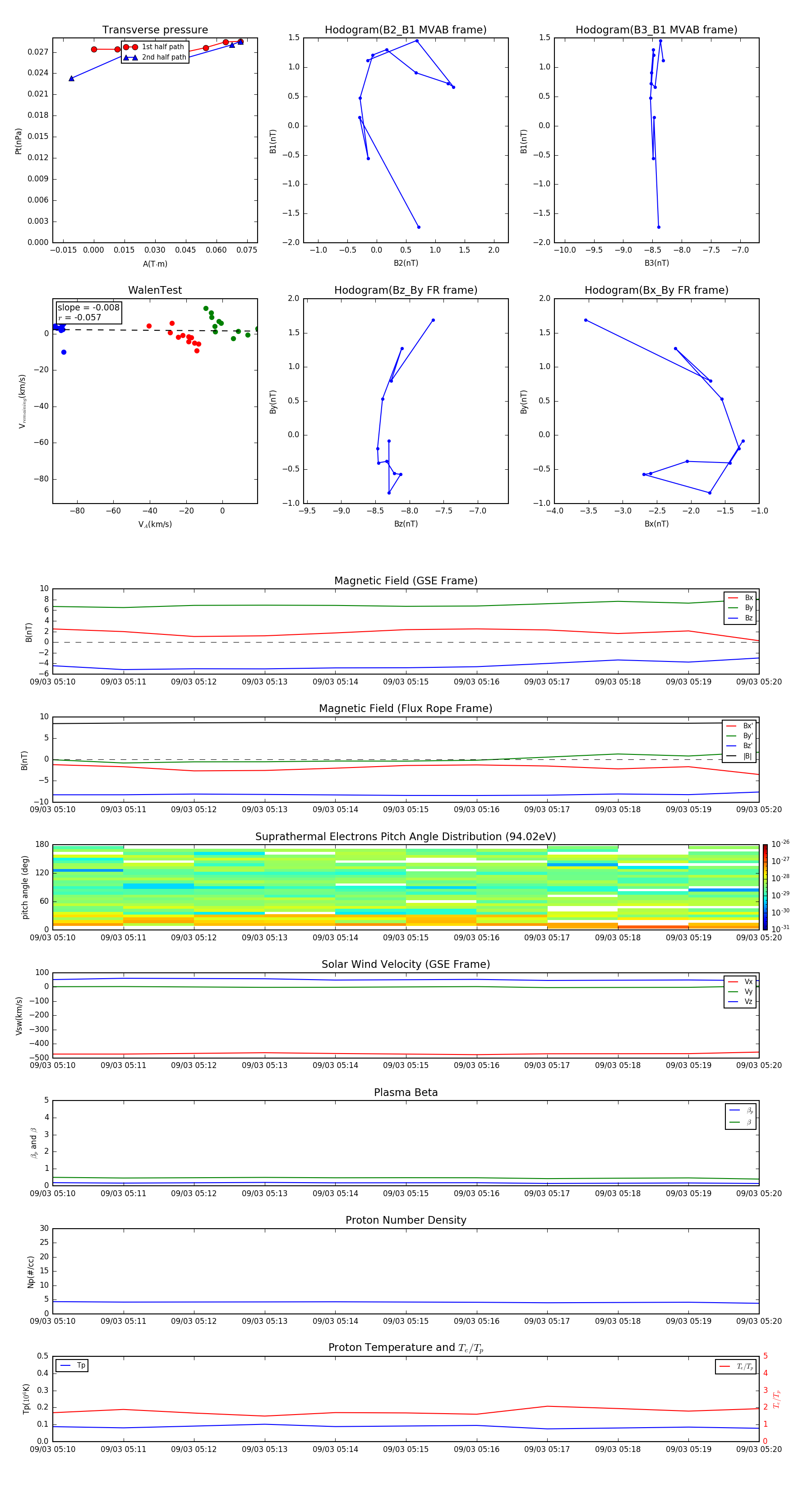Screen dimensions: 812x1489
Task: Click '09/03 05:15' tick under GSE magnetic field
Action: 406,682
